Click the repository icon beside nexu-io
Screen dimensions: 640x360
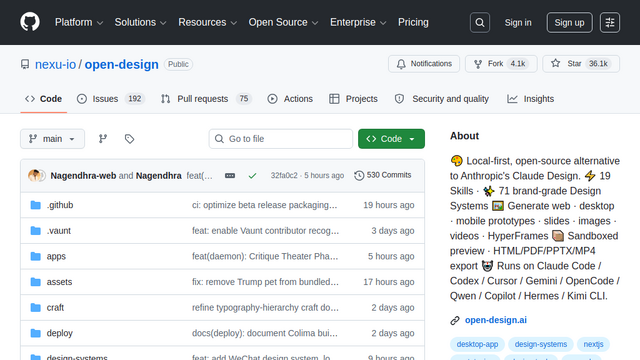click(x=25, y=64)
